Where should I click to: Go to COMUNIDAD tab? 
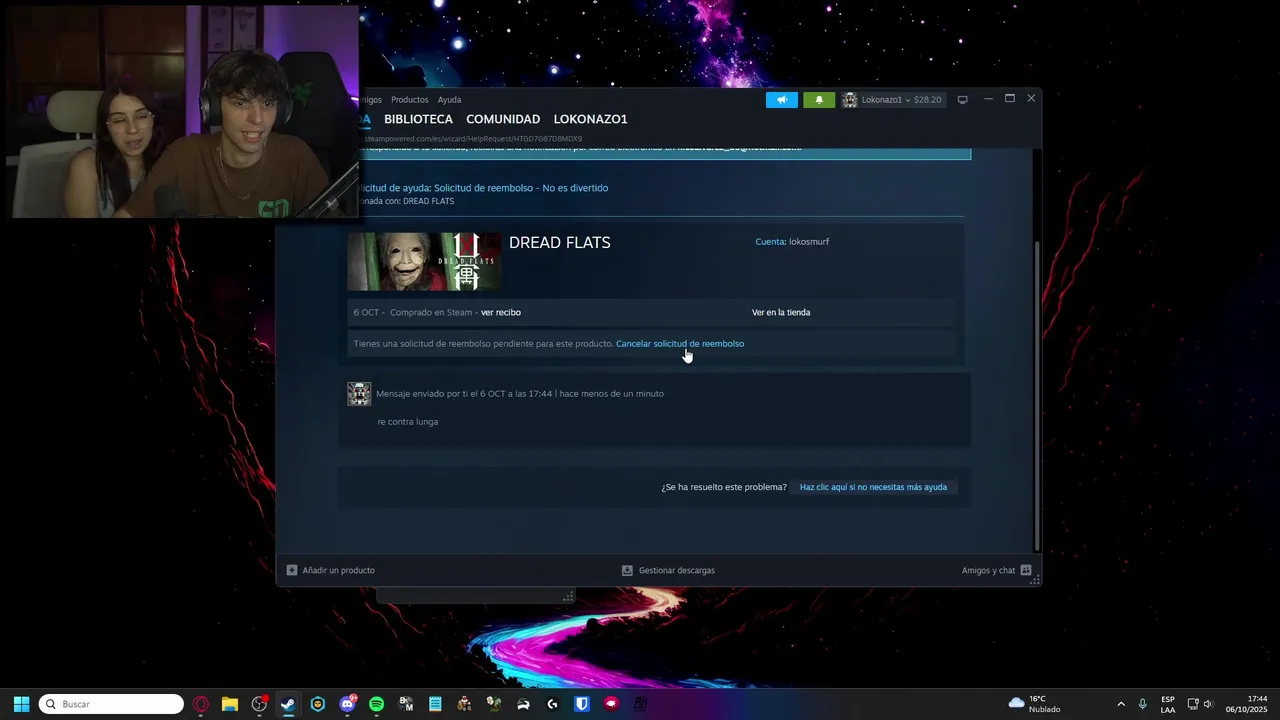coord(503,119)
